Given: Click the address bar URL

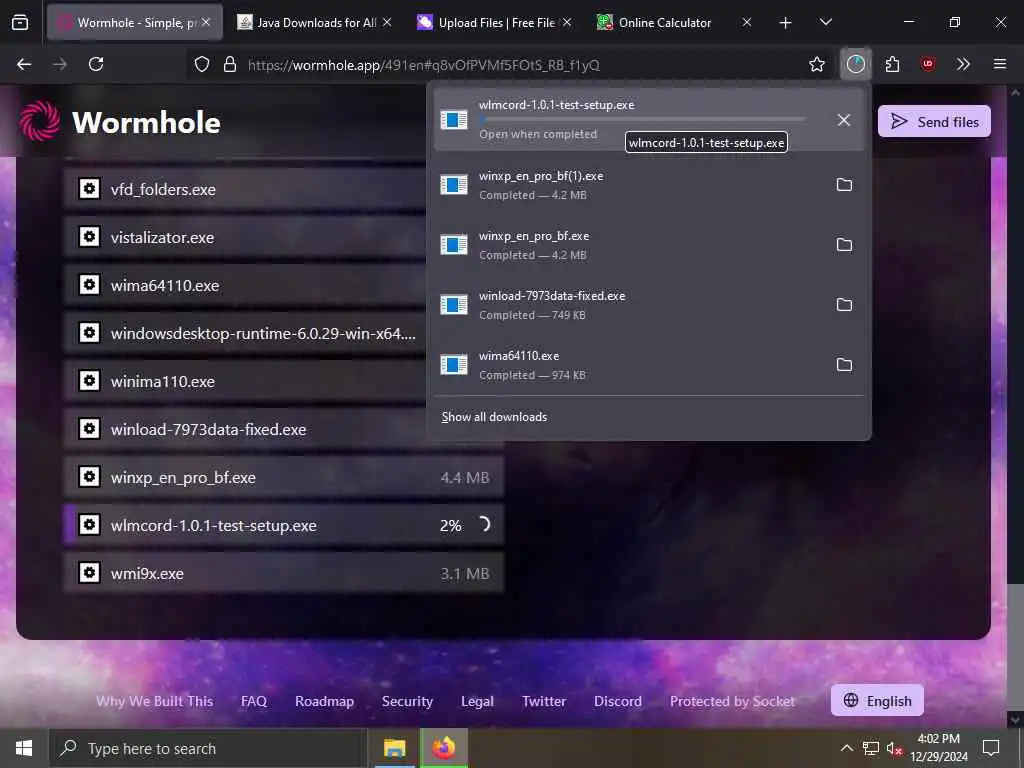Looking at the screenshot, I should [423, 65].
